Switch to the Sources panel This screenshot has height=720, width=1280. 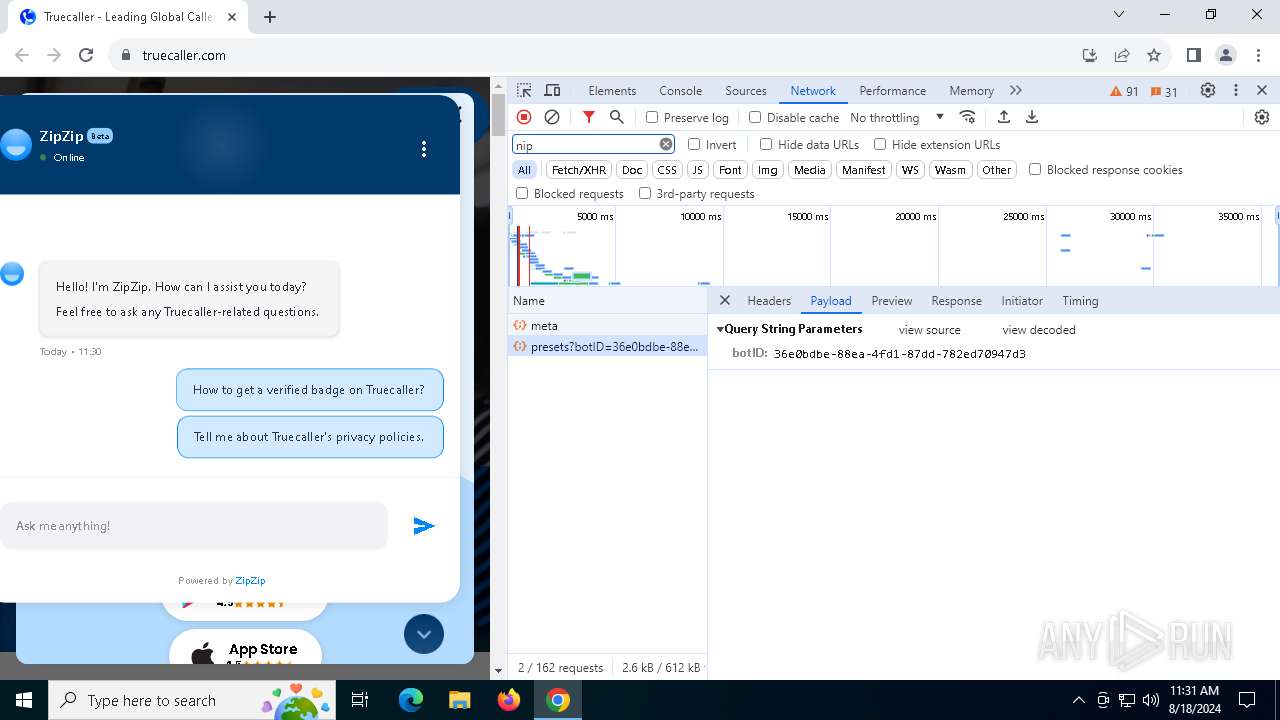746,90
